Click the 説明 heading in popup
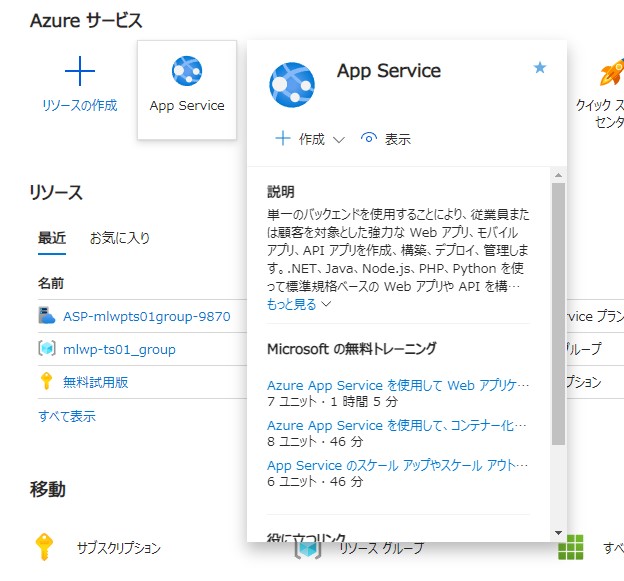The width and height of the screenshot is (624, 581). click(x=281, y=192)
